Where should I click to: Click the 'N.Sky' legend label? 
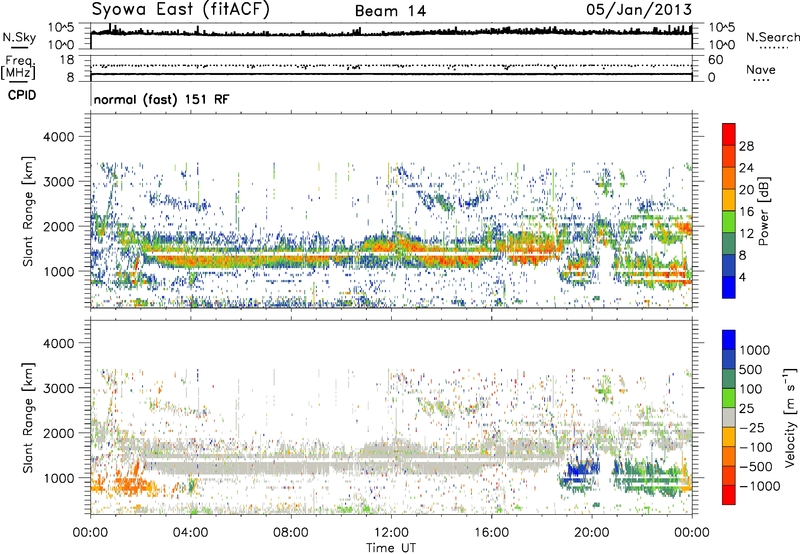tap(19, 37)
